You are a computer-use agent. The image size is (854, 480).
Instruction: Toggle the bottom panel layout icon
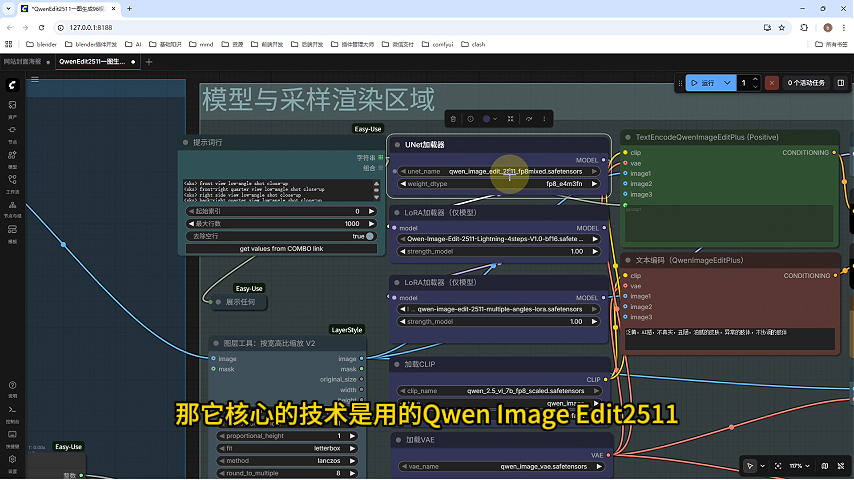pos(841,83)
